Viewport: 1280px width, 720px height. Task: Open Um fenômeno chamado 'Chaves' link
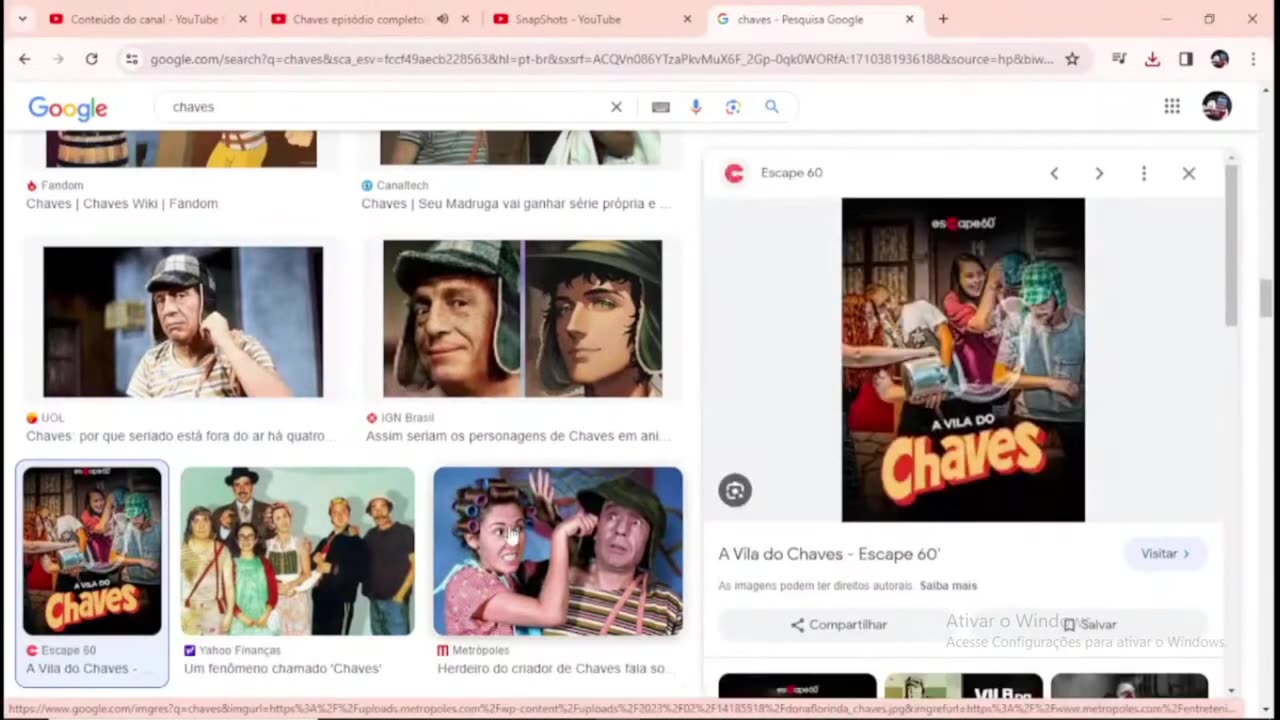click(283, 668)
